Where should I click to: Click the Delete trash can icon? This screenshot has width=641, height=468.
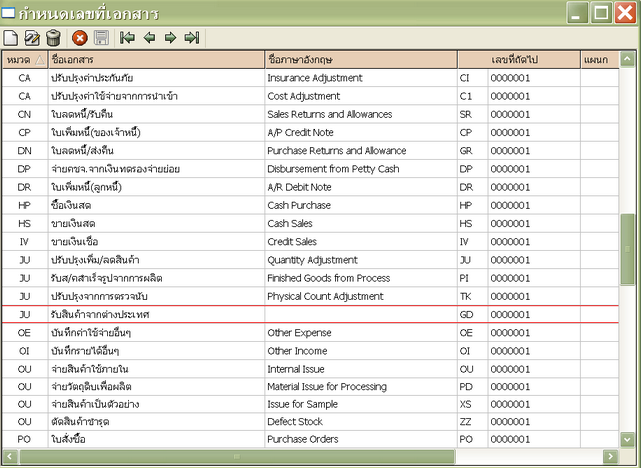click(x=53, y=38)
